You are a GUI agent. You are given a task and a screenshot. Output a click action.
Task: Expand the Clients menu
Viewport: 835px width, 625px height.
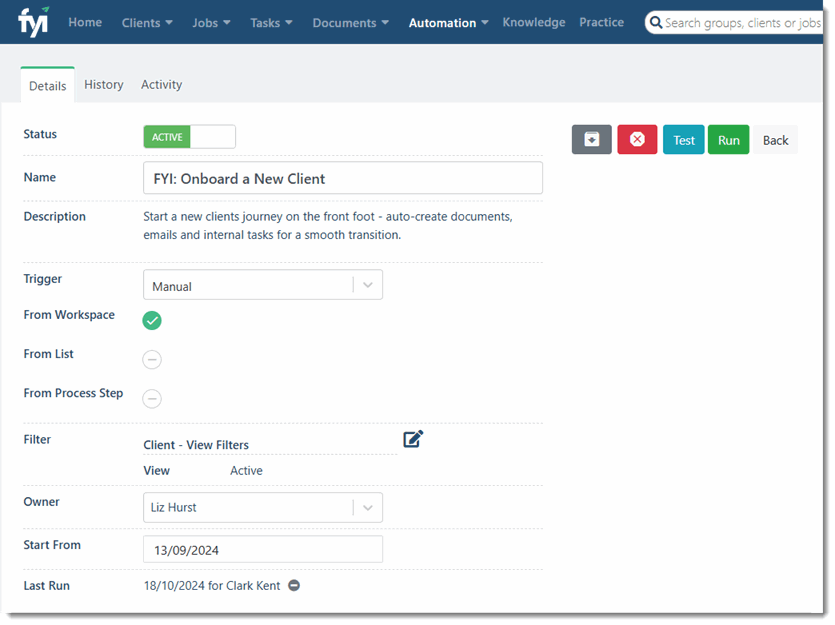[147, 23]
